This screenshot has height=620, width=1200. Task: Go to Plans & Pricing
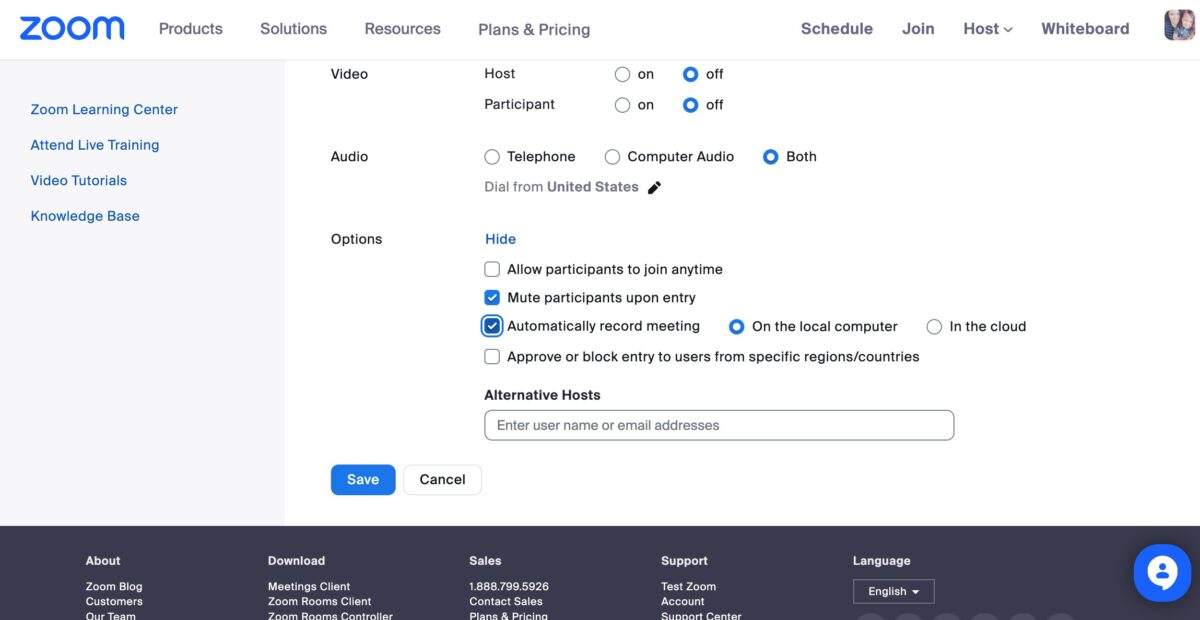click(x=534, y=30)
